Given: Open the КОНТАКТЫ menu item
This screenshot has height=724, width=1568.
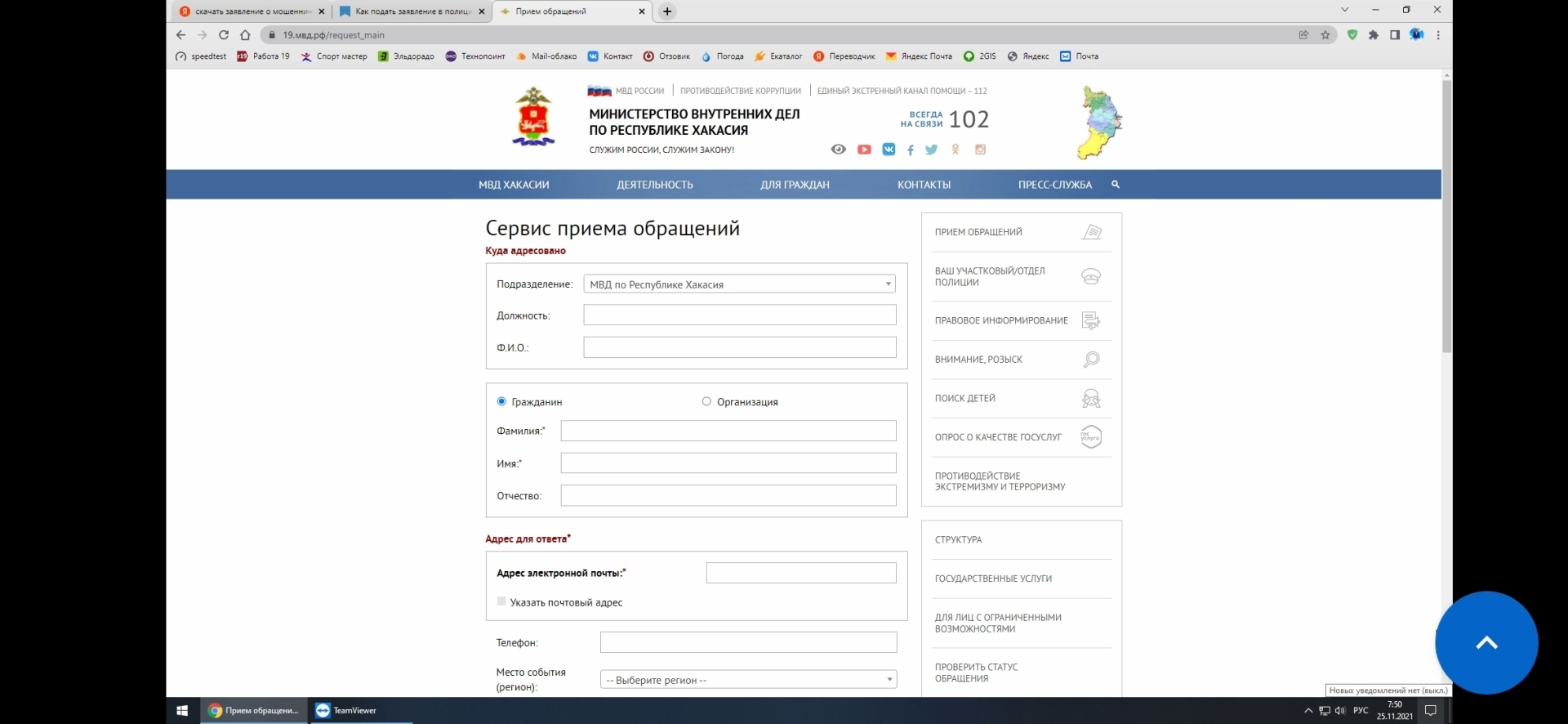Looking at the screenshot, I should (924, 185).
